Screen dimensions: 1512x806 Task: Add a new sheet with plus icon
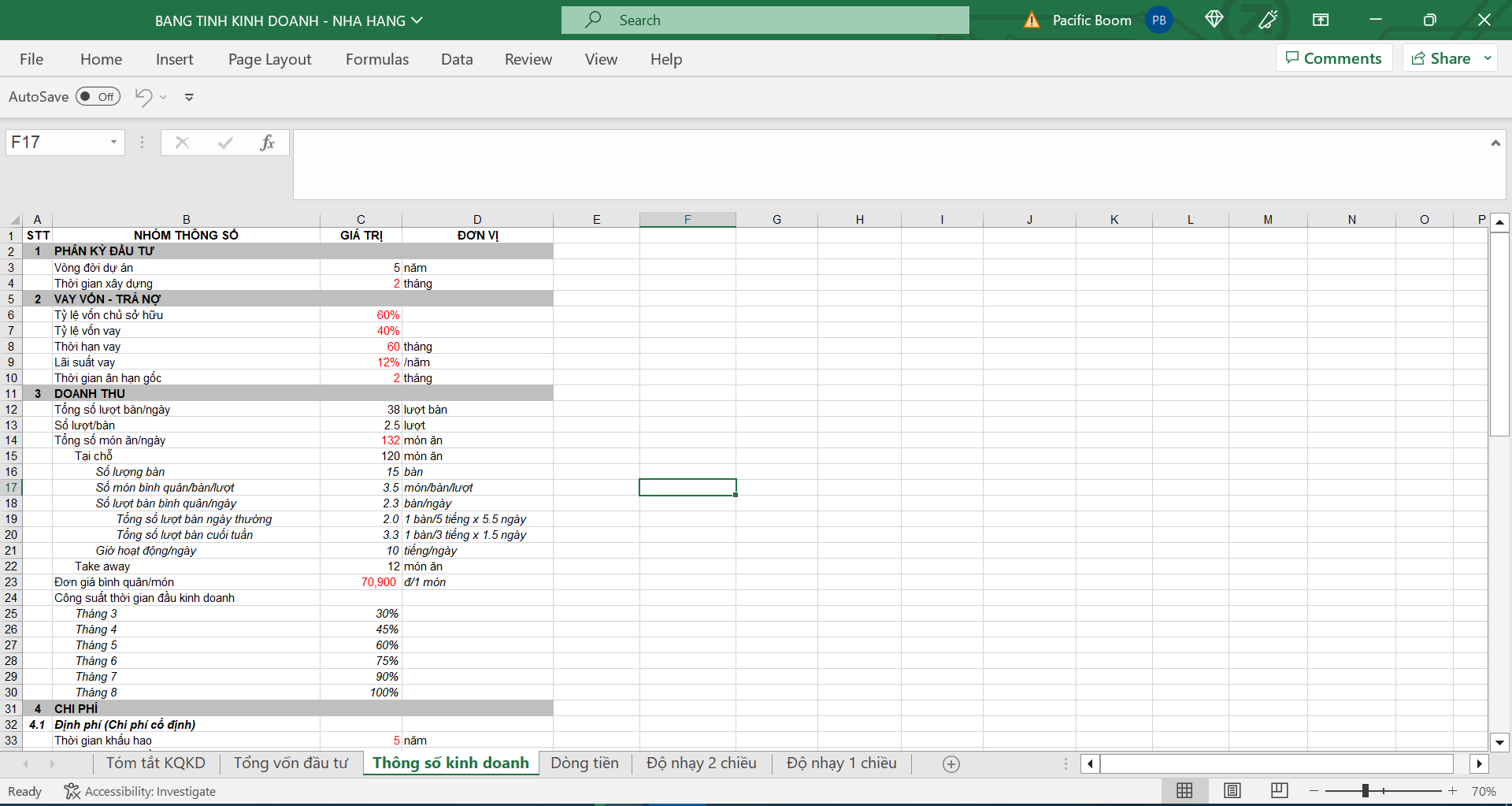pos(951,764)
